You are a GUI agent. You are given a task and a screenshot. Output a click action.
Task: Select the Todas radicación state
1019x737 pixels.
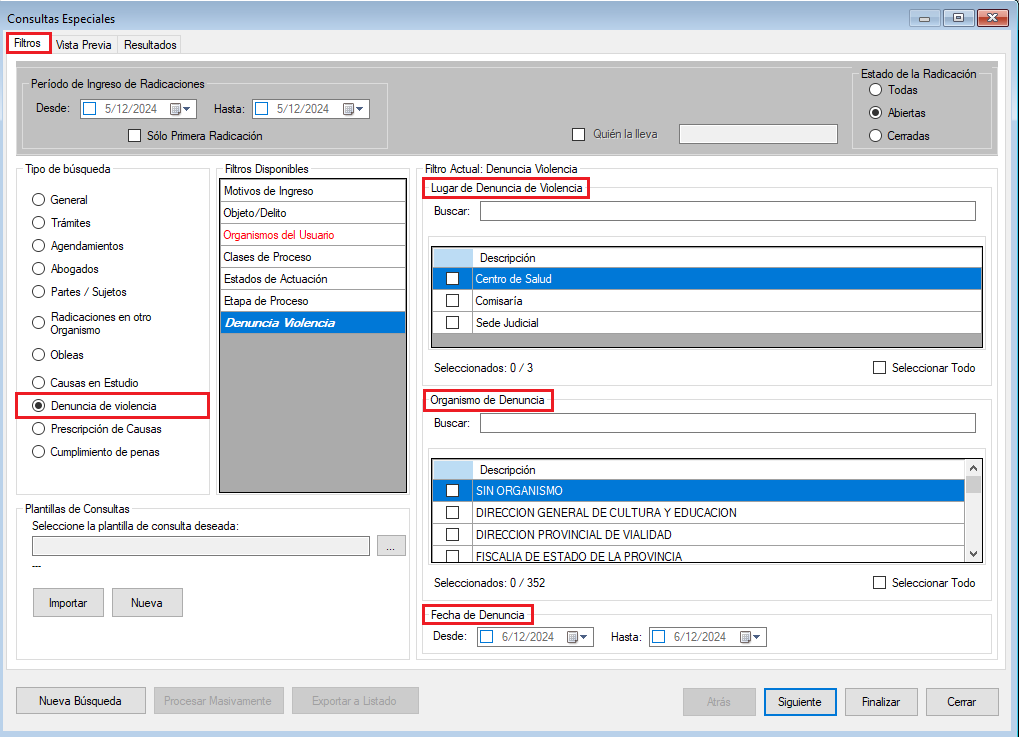[876, 90]
